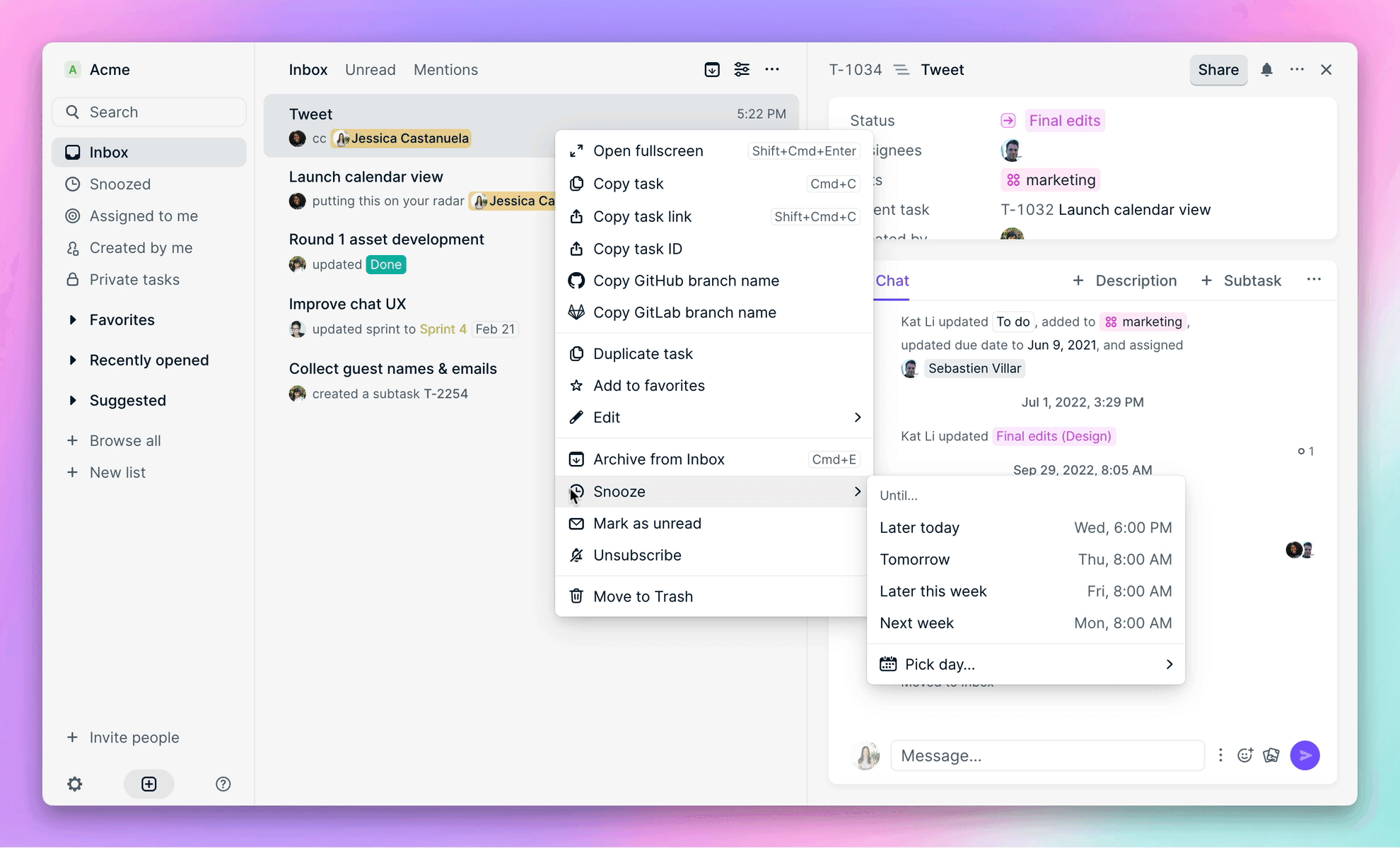The width and height of the screenshot is (1400, 848).
Task: Click the archive all icon in Inbox header
Action: 712,69
